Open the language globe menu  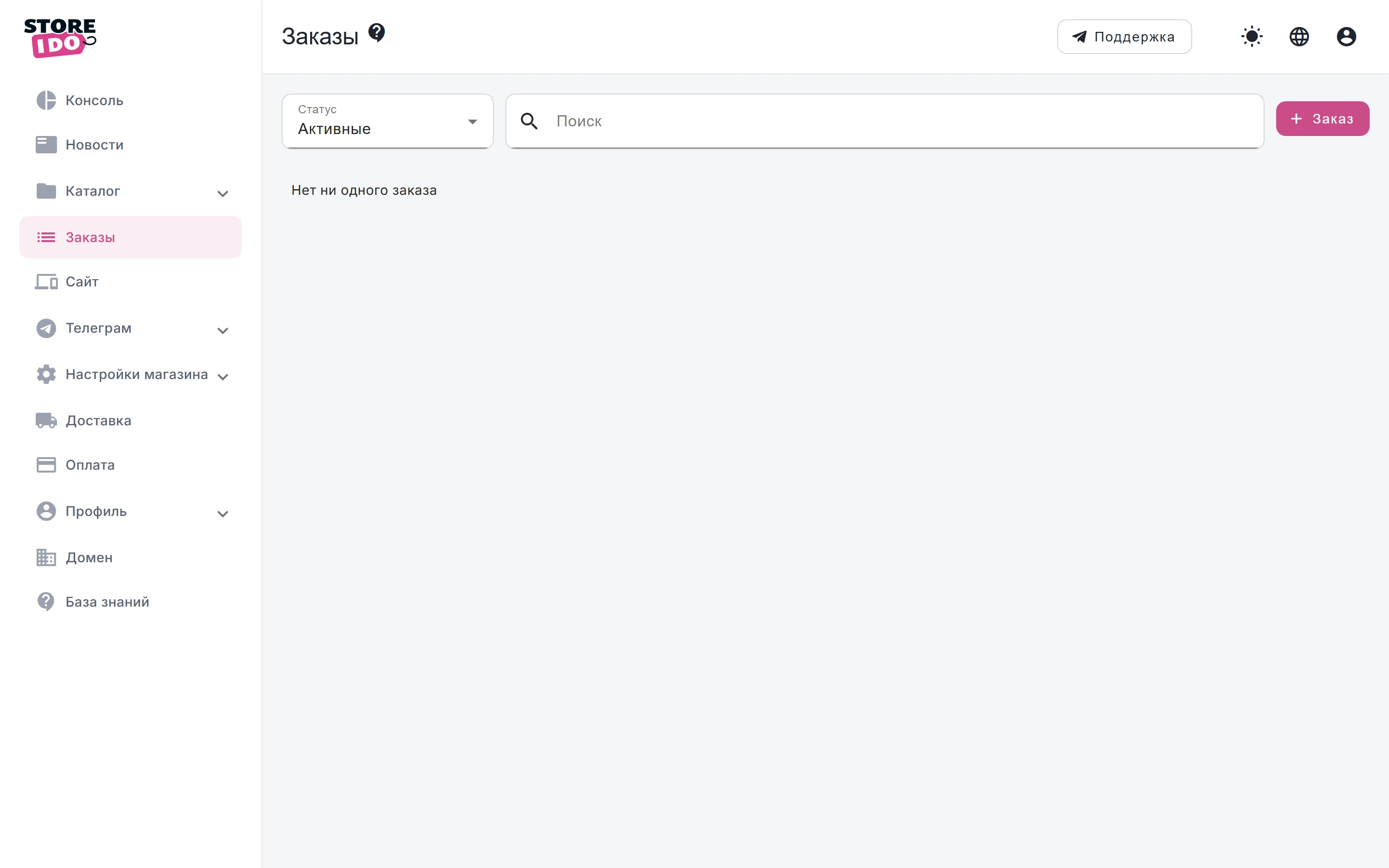(x=1299, y=37)
